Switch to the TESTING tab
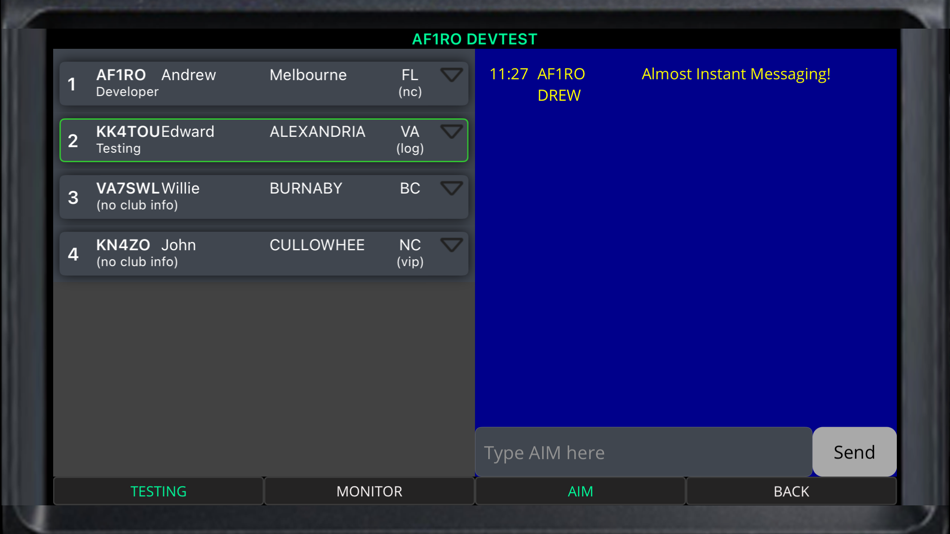The image size is (950, 534). point(159,491)
